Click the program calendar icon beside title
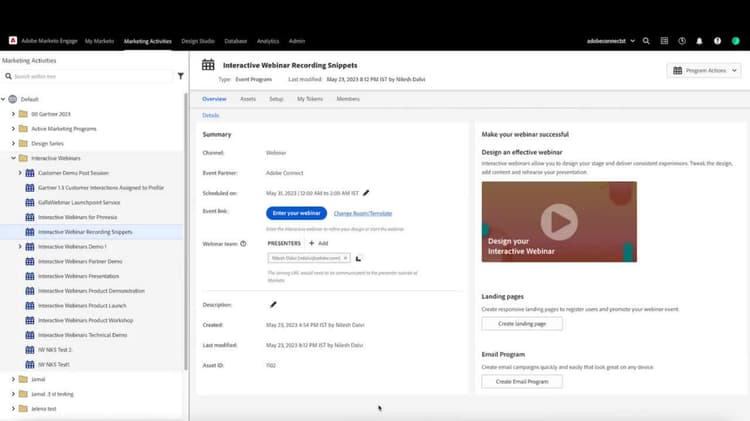Image resolution: width=750 pixels, height=421 pixels. (208, 65)
